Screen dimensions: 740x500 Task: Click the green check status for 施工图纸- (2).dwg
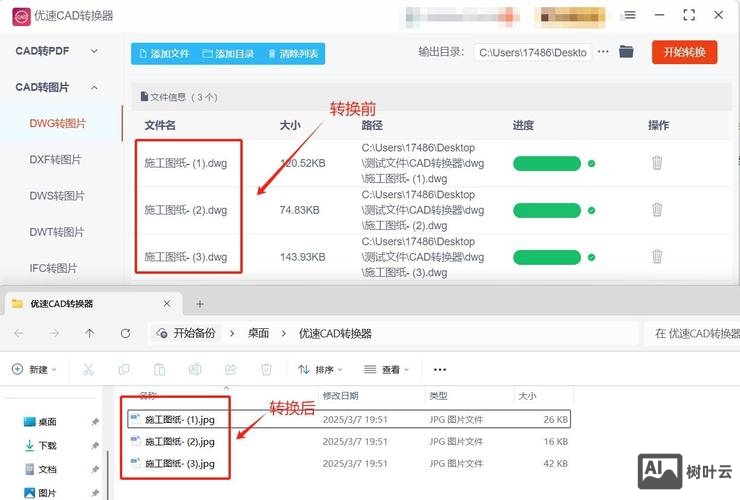click(x=591, y=210)
